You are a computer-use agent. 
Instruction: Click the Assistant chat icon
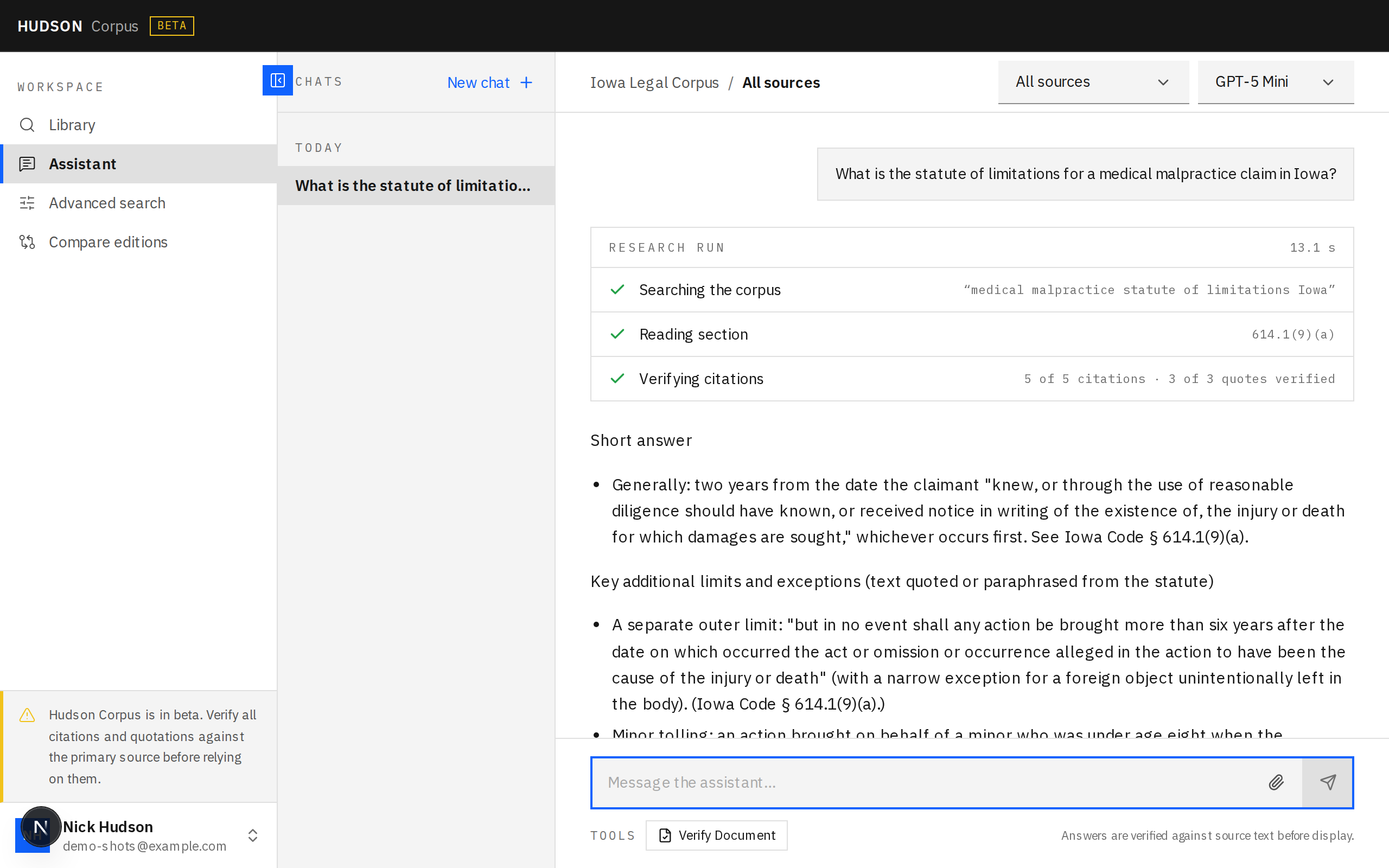[27, 164]
